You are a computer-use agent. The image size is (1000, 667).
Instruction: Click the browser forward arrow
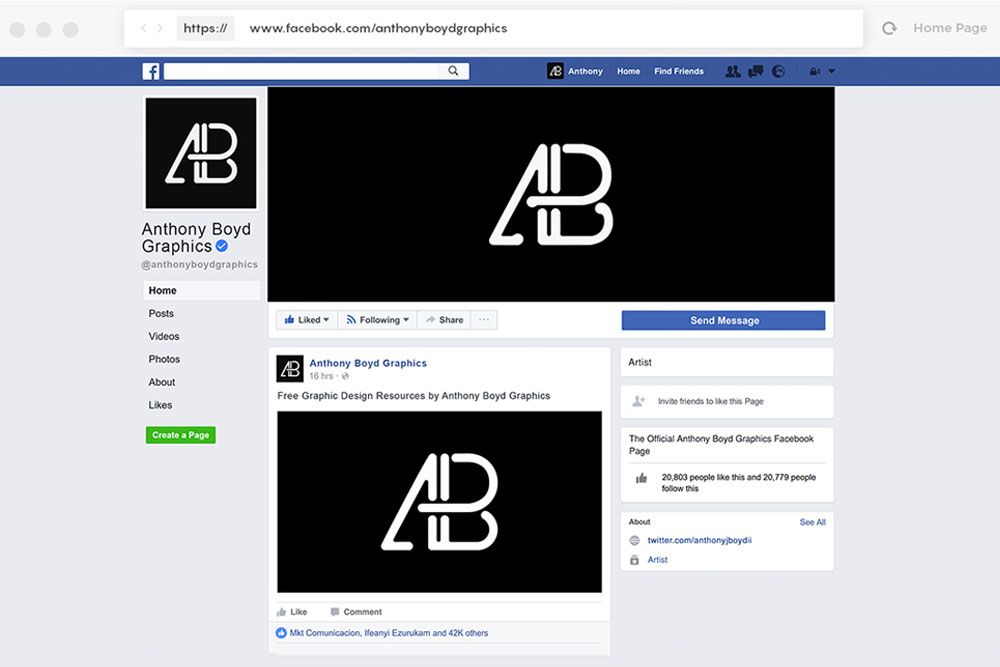160,28
